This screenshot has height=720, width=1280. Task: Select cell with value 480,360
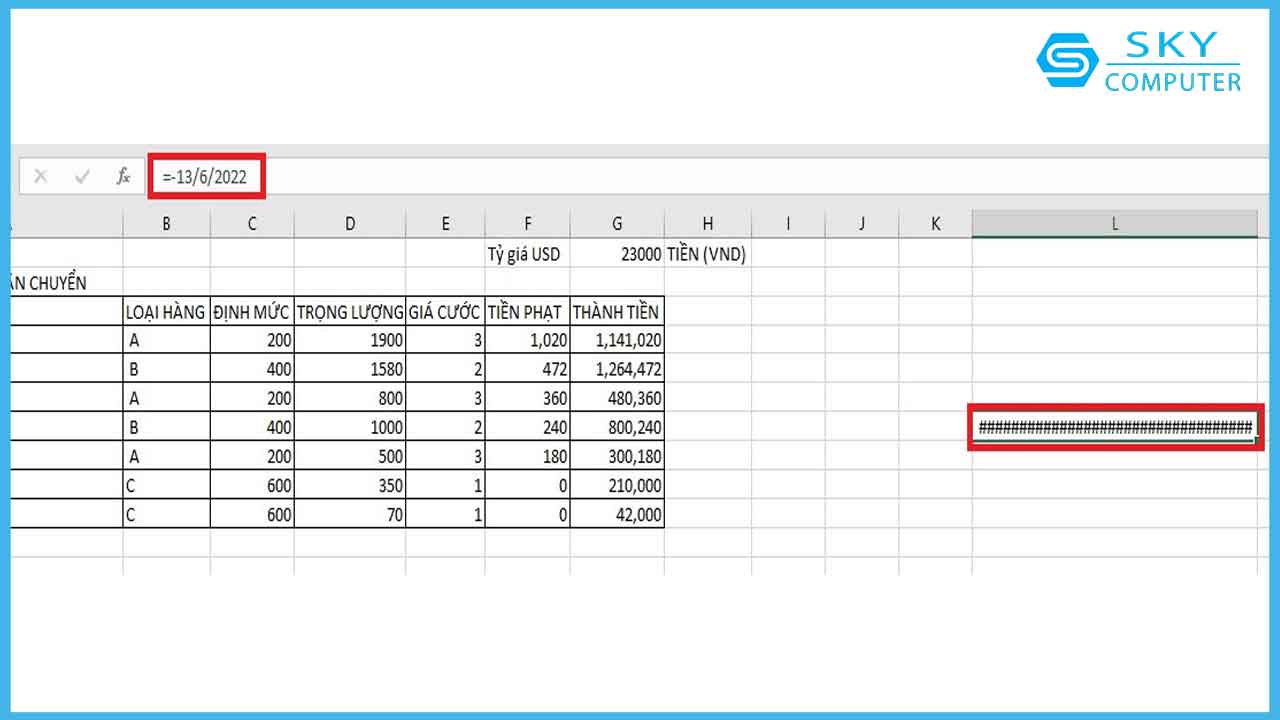point(617,398)
